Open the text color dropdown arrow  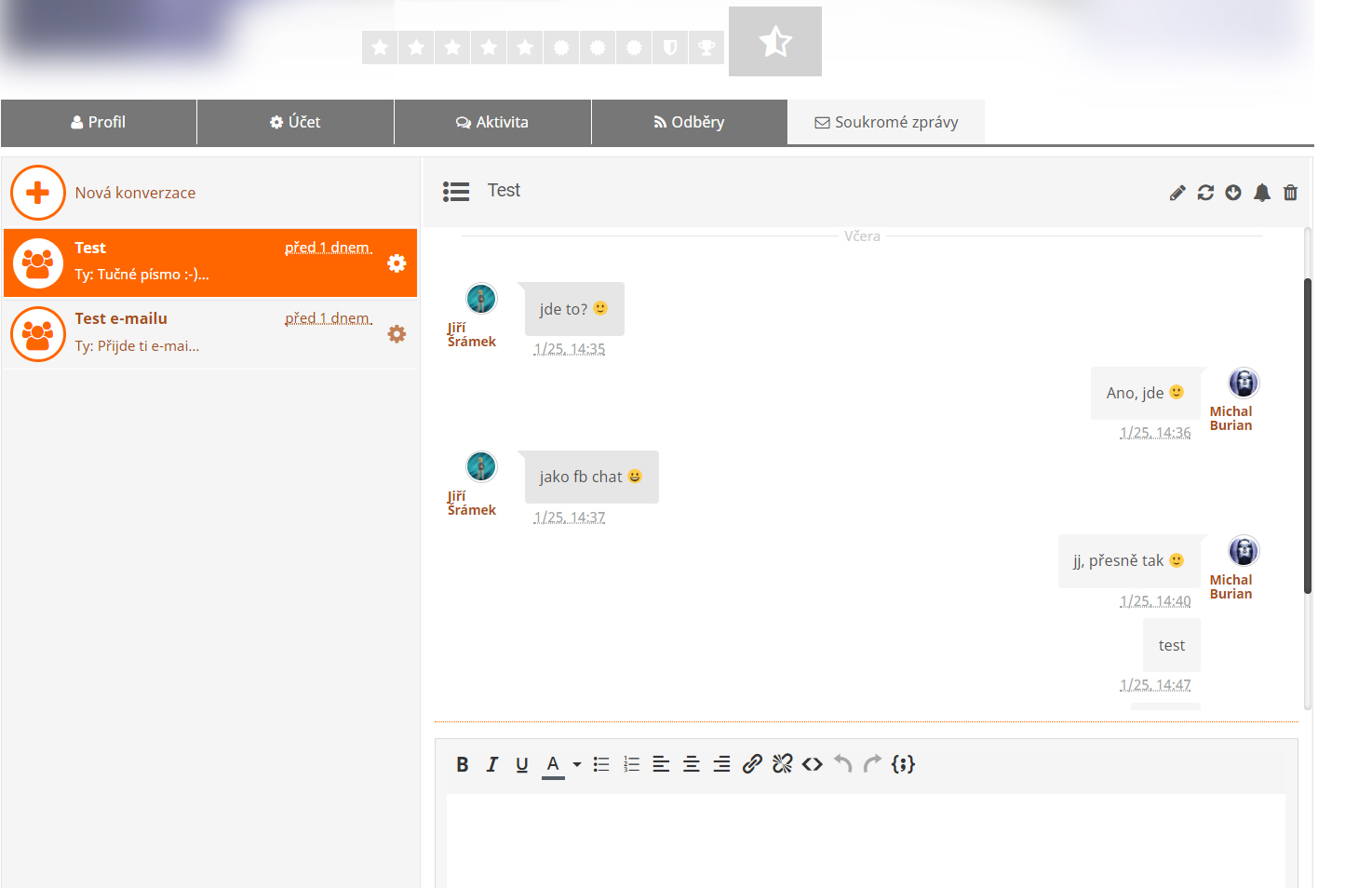(577, 765)
